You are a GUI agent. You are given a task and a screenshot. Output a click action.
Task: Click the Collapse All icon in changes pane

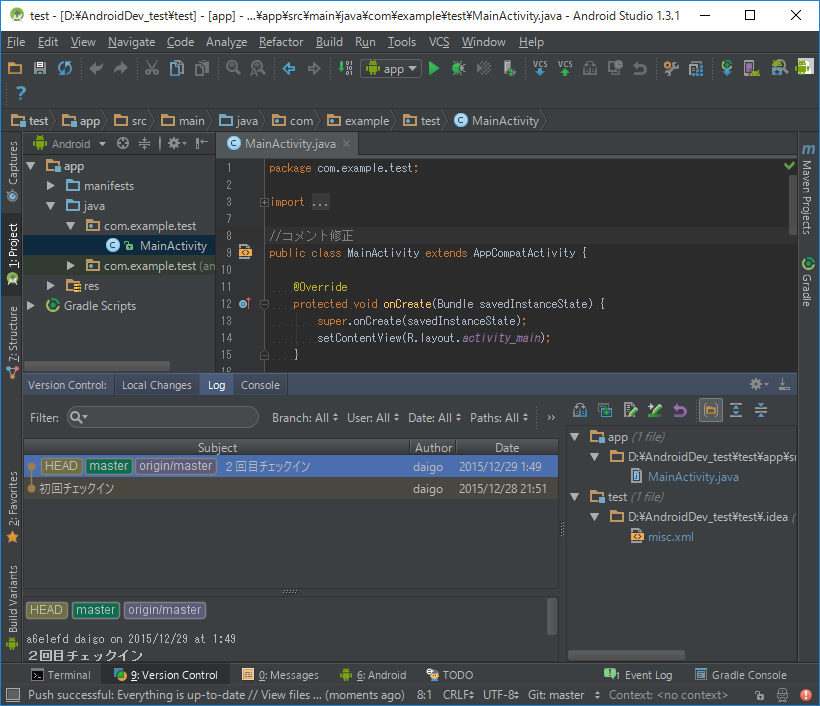[x=761, y=411]
